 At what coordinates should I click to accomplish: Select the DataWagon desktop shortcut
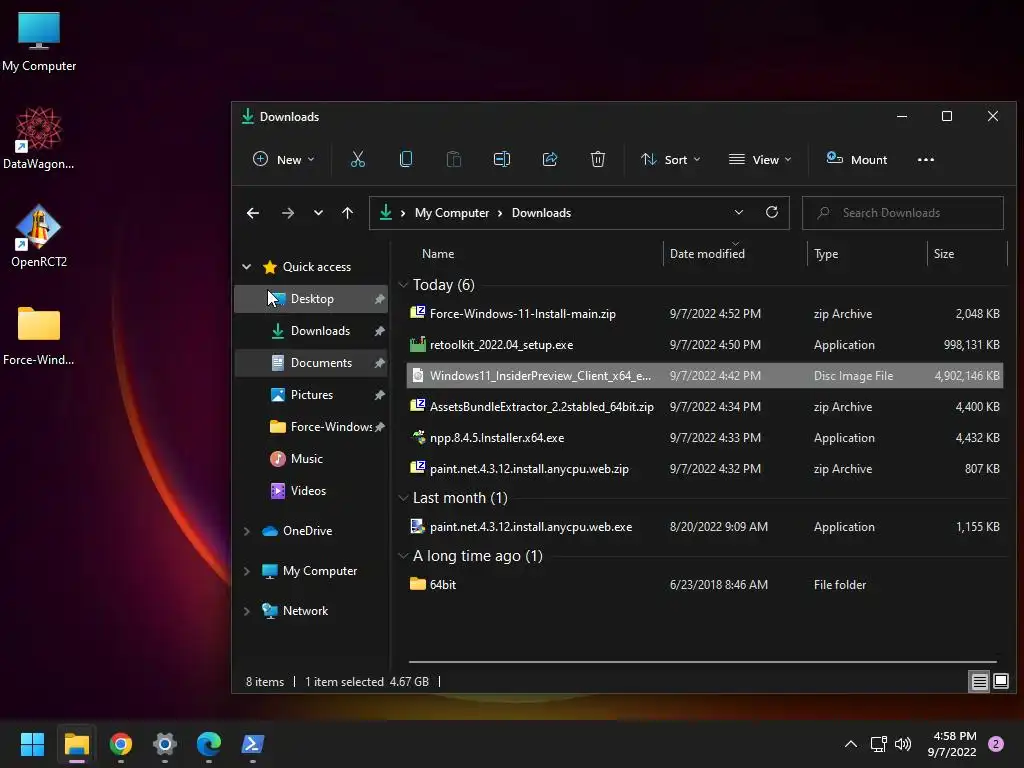tap(39, 138)
